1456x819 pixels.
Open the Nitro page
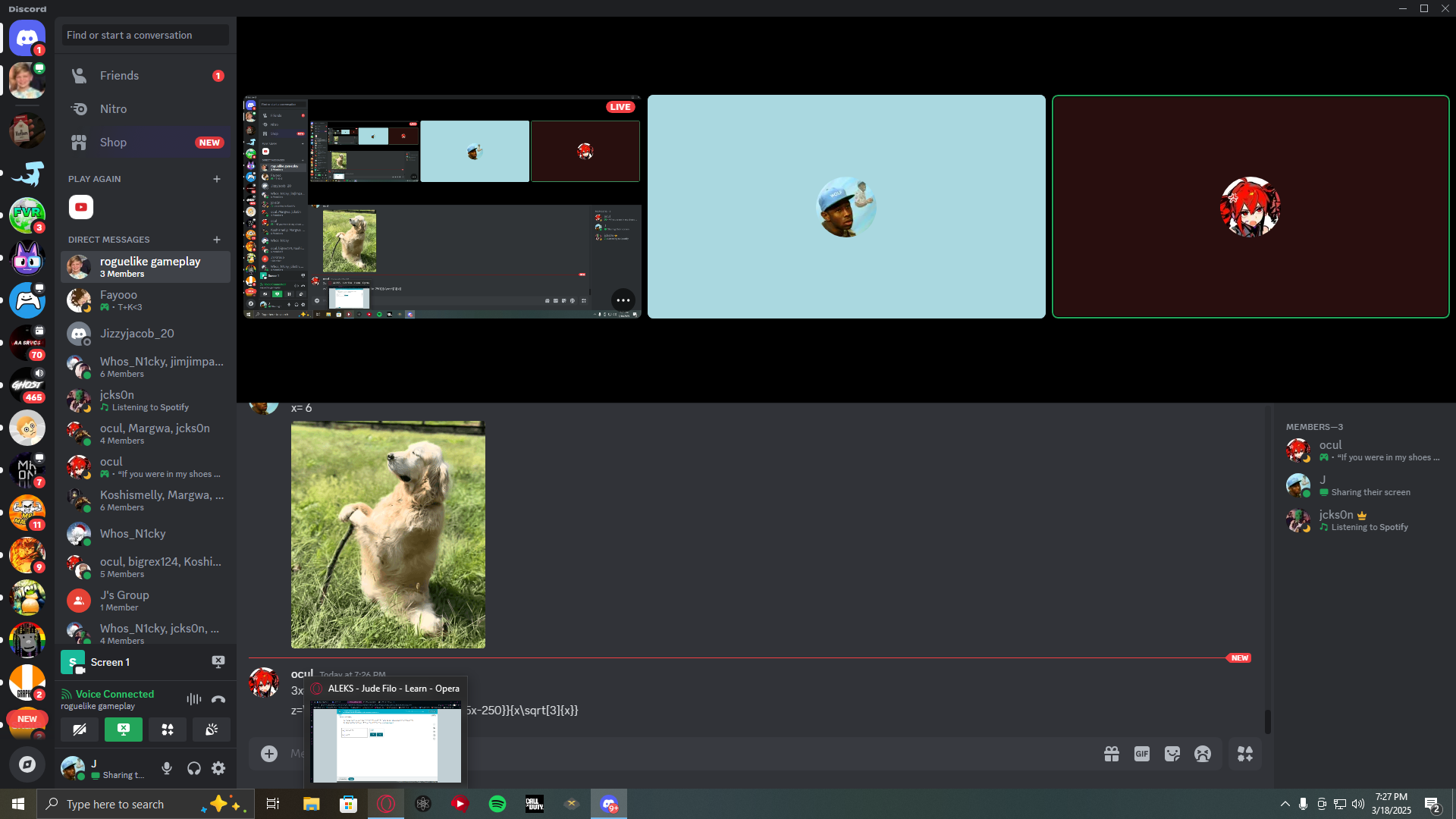pyautogui.click(x=146, y=109)
